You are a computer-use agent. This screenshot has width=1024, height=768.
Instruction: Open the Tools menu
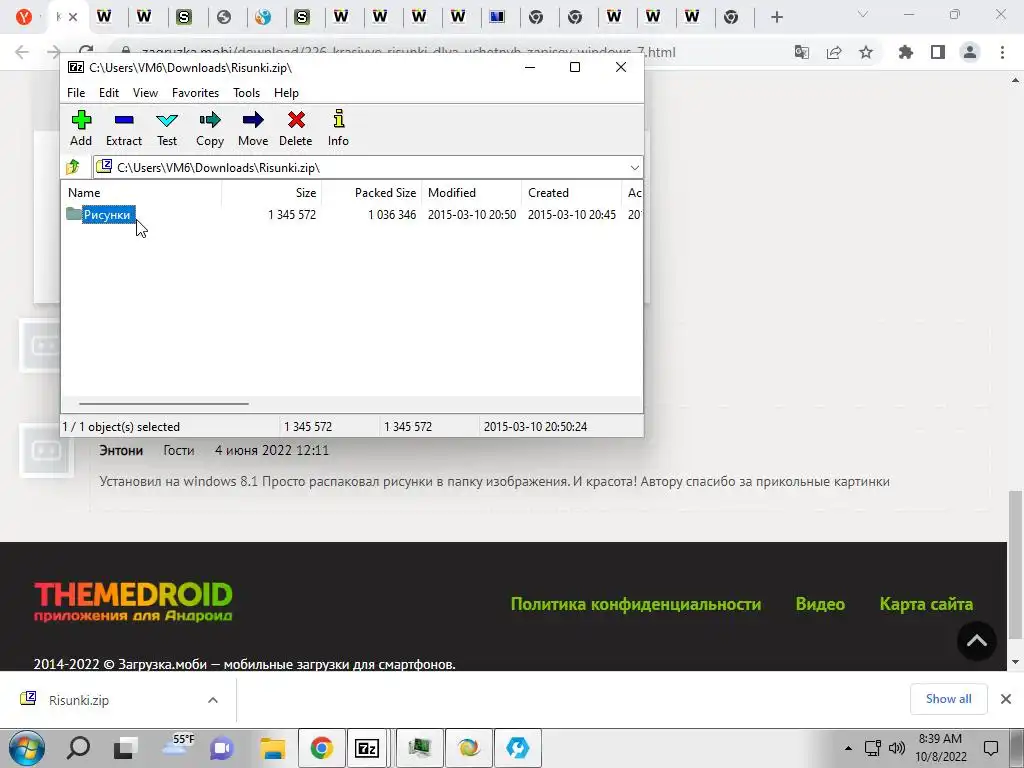click(246, 93)
